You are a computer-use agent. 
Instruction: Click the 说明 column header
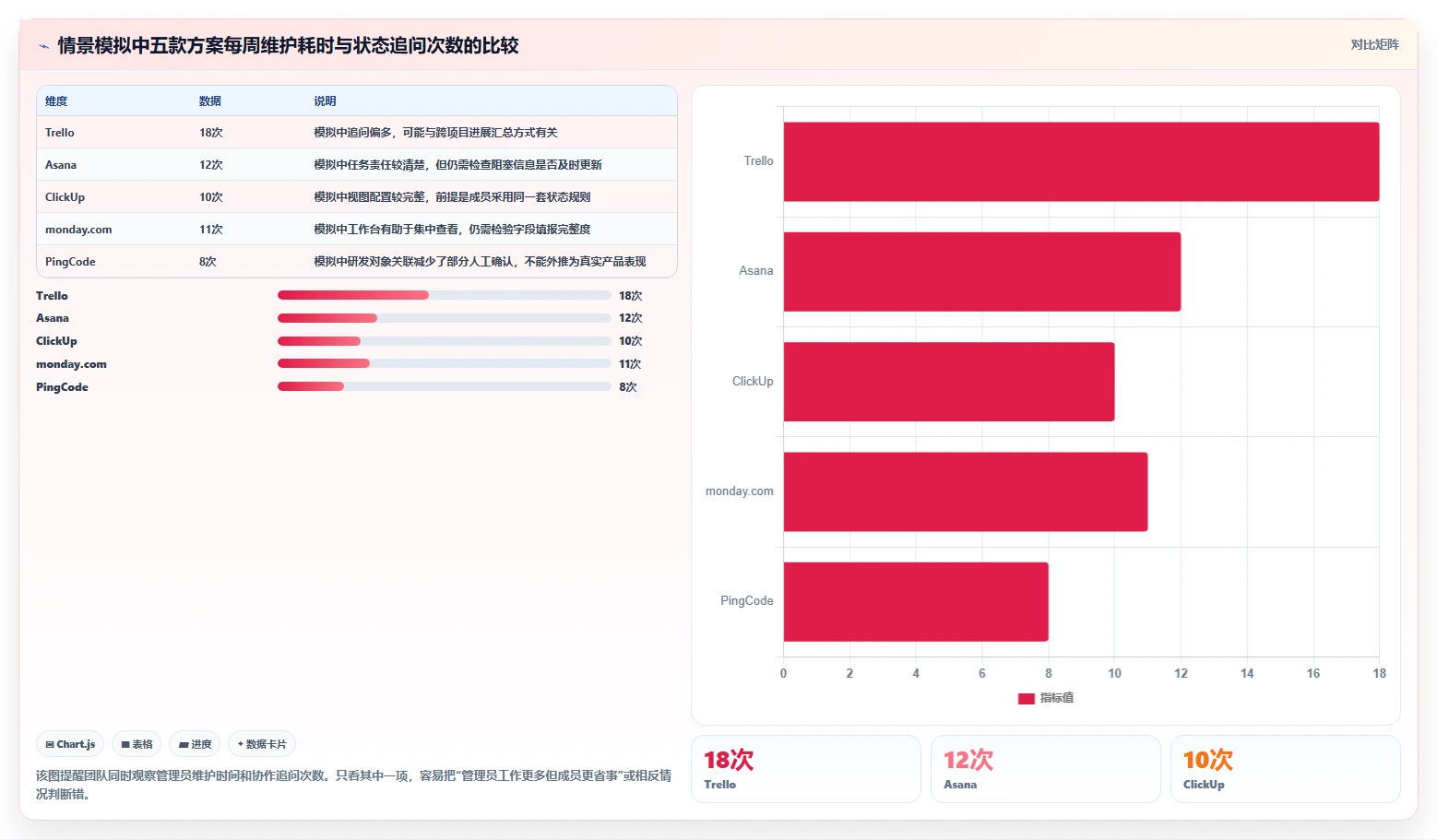coord(325,101)
